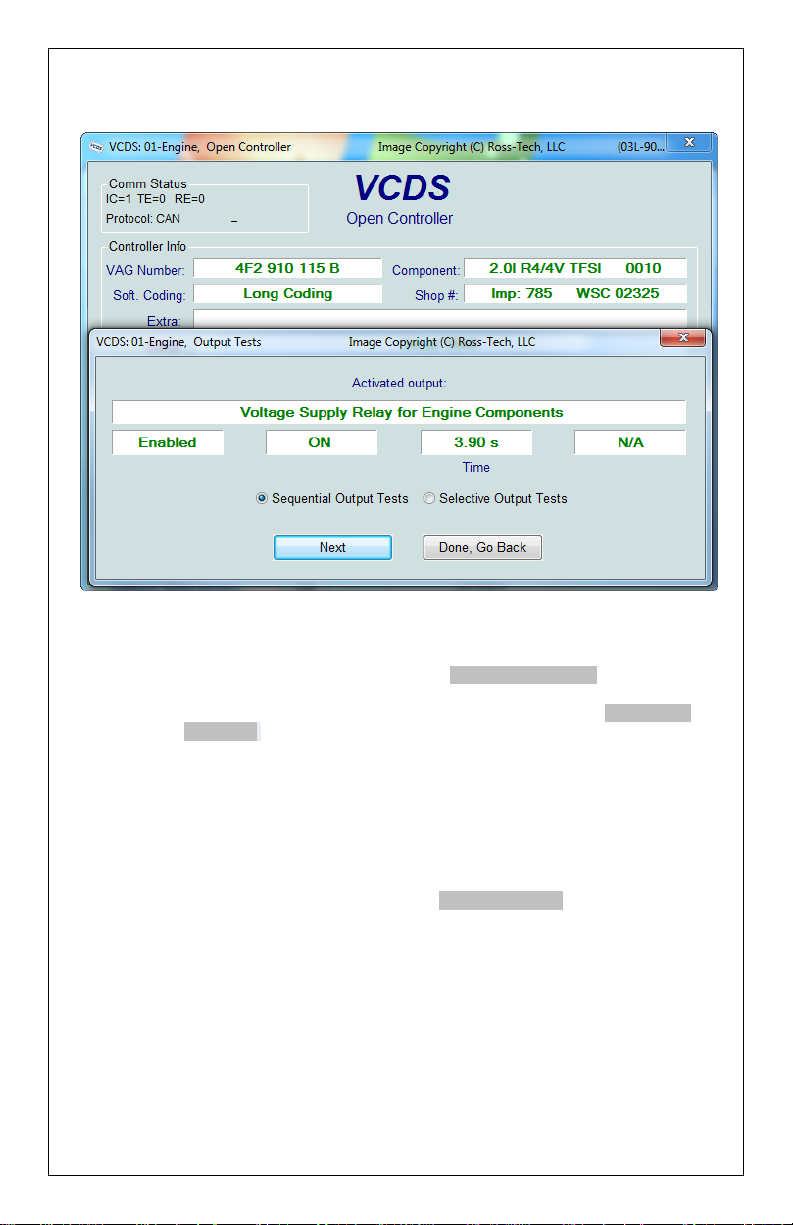Close the Open Controller background window
The height and width of the screenshot is (1225, 793).
coord(689,144)
